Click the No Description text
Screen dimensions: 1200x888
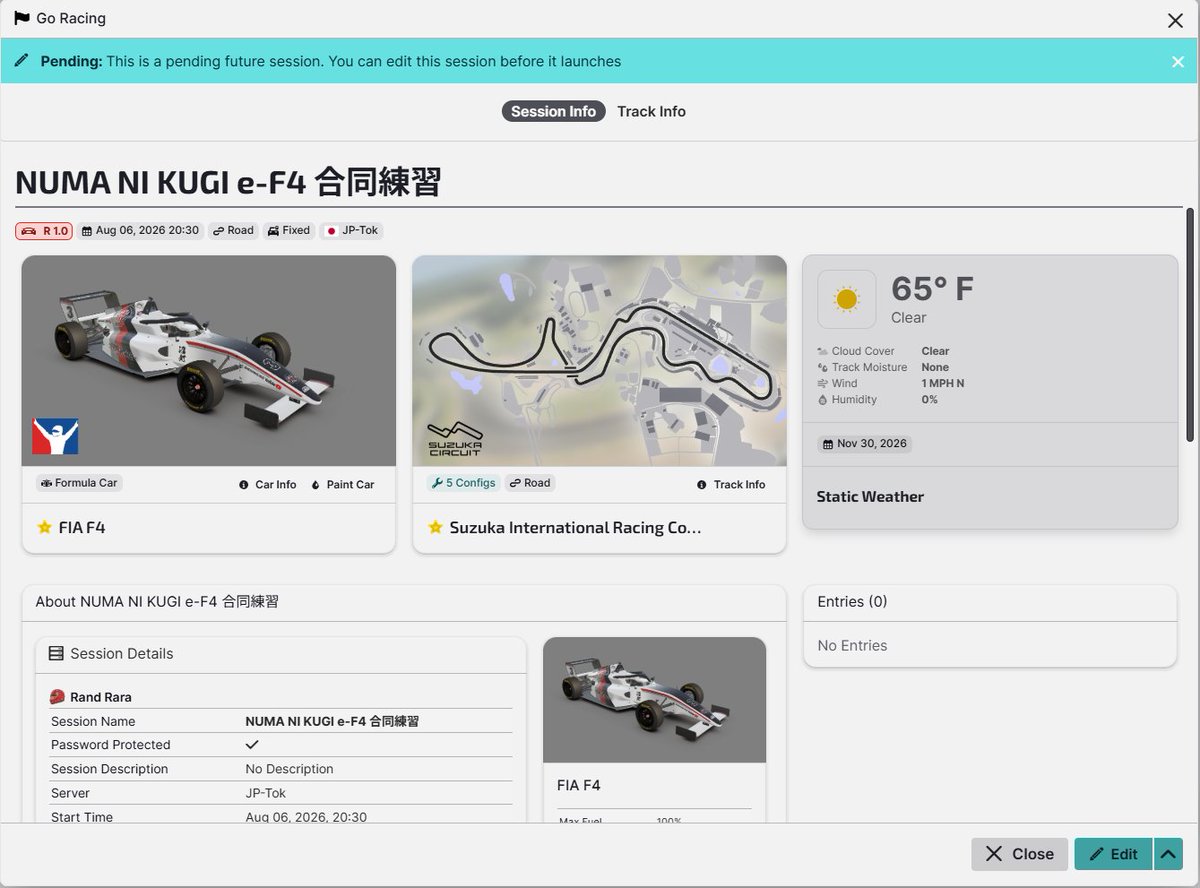click(289, 769)
